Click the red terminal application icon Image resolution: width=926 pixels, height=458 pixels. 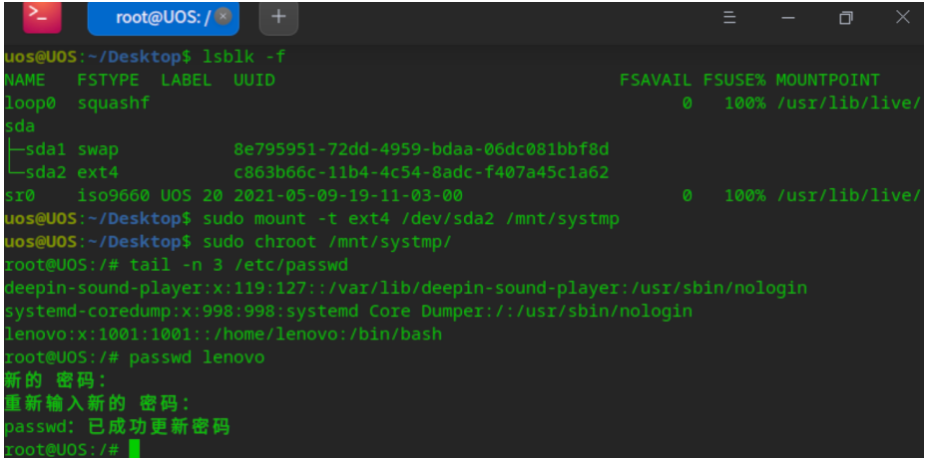pyautogui.click(x=42, y=17)
